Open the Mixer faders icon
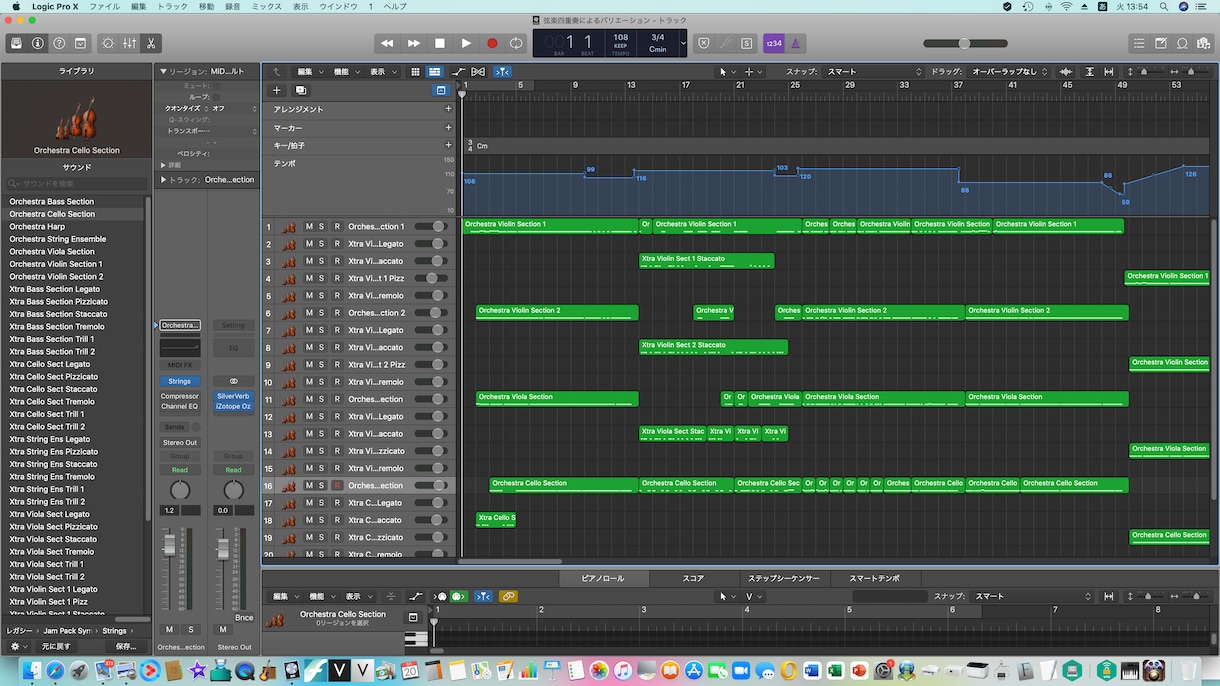 point(129,43)
